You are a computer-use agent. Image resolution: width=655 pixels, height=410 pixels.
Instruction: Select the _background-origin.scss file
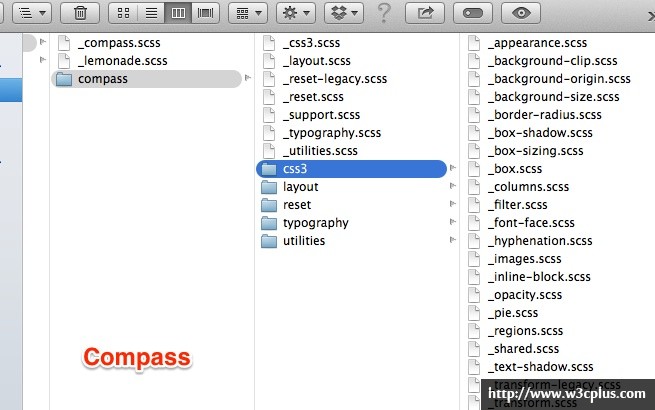(x=559, y=79)
